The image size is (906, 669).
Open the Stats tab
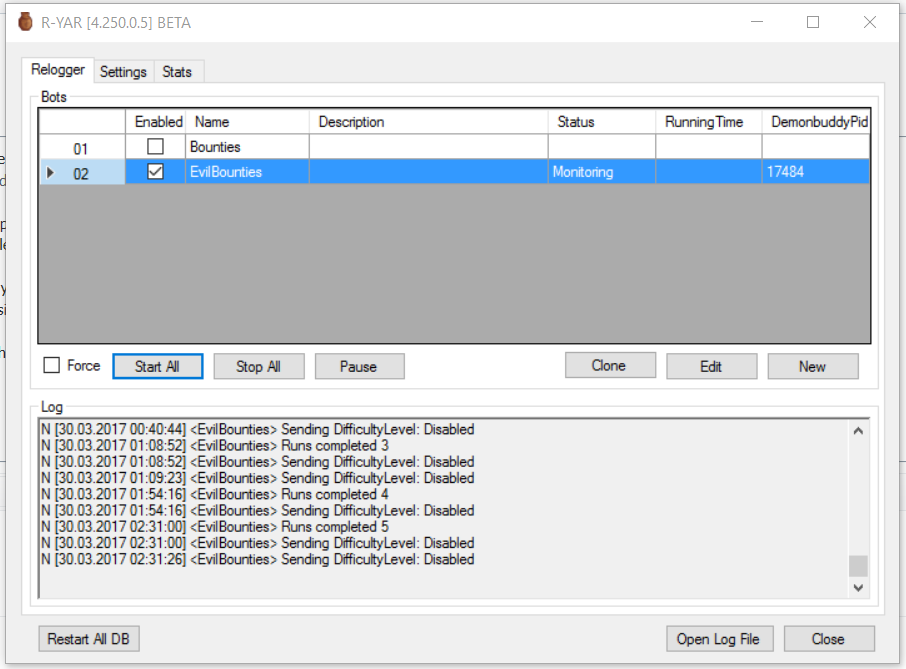coord(177,72)
